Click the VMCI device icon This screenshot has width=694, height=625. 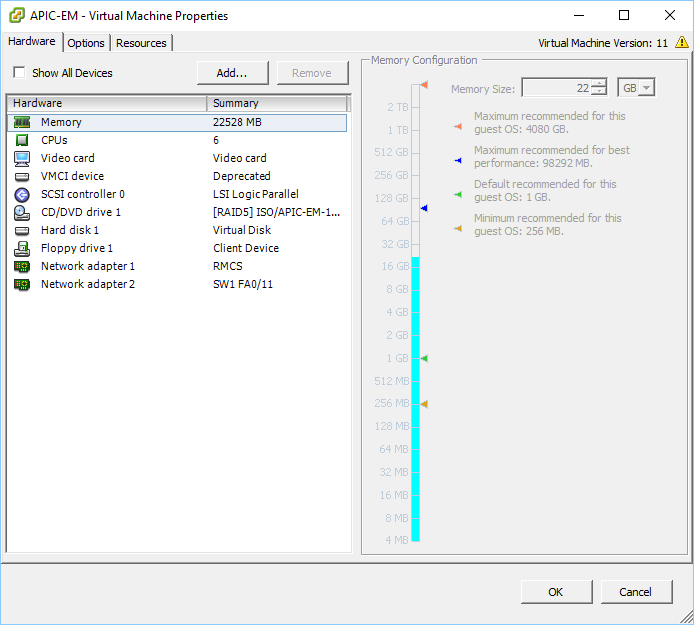[22, 177]
